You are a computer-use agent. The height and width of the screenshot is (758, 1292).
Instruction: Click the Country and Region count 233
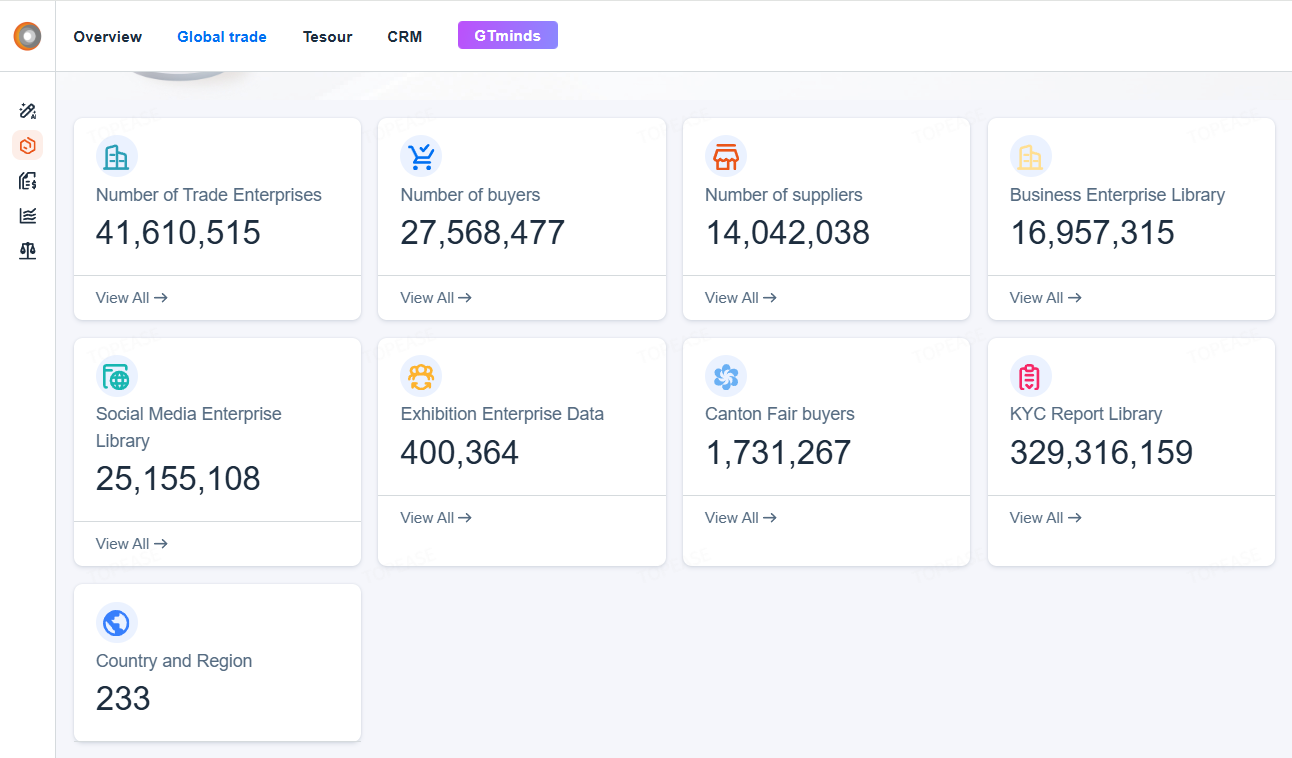123,699
